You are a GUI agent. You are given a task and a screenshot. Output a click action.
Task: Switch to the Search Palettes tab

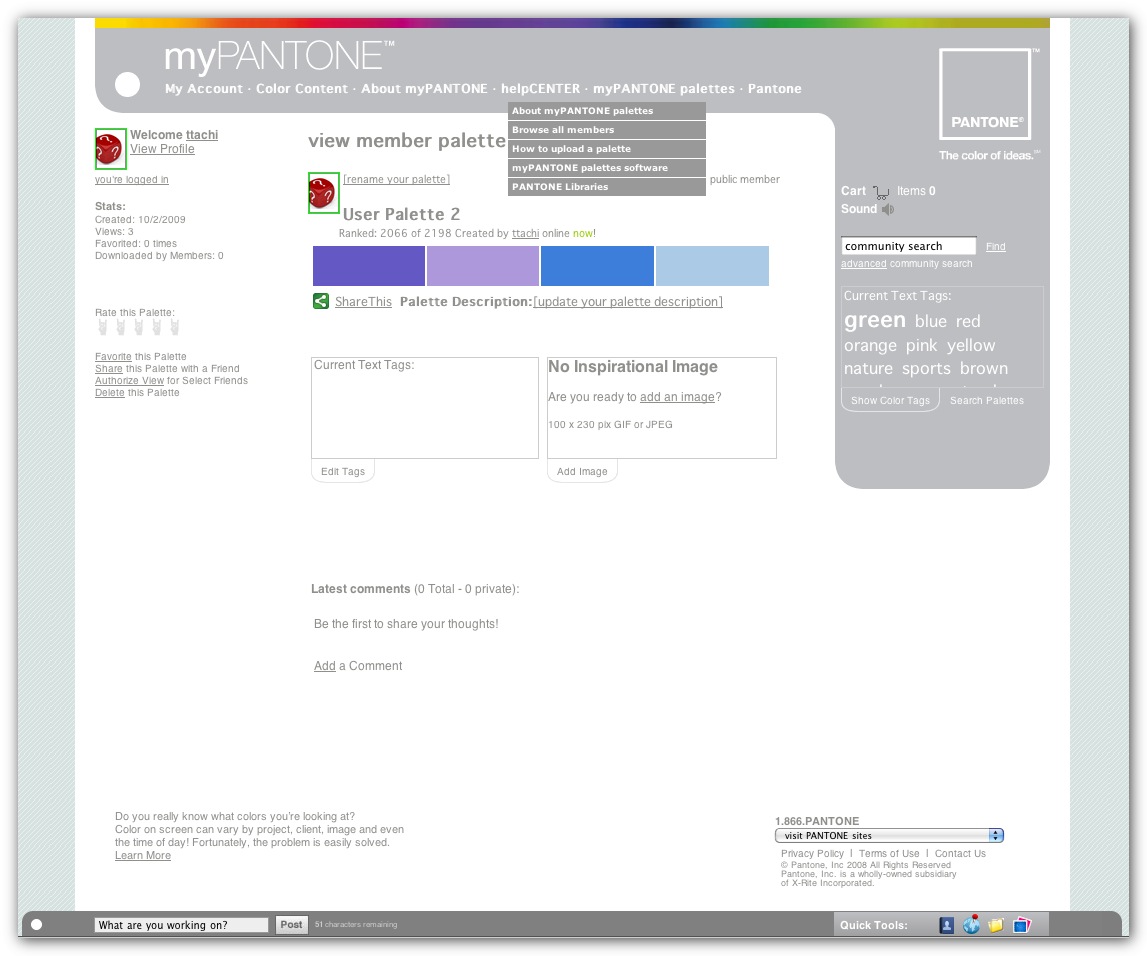(987, 401)
